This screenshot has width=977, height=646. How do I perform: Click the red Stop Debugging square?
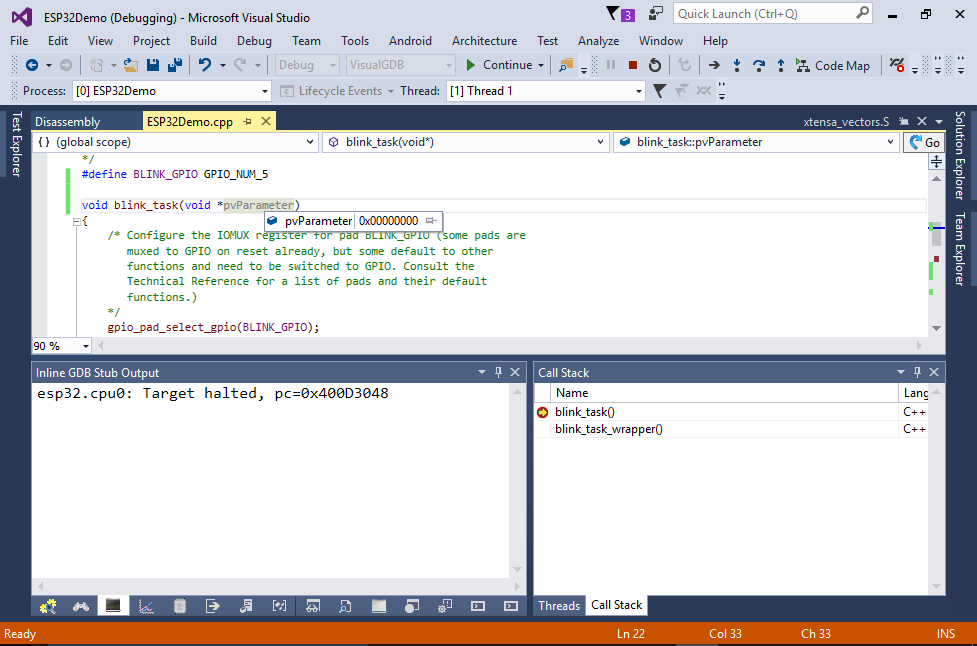pos(632,65)
